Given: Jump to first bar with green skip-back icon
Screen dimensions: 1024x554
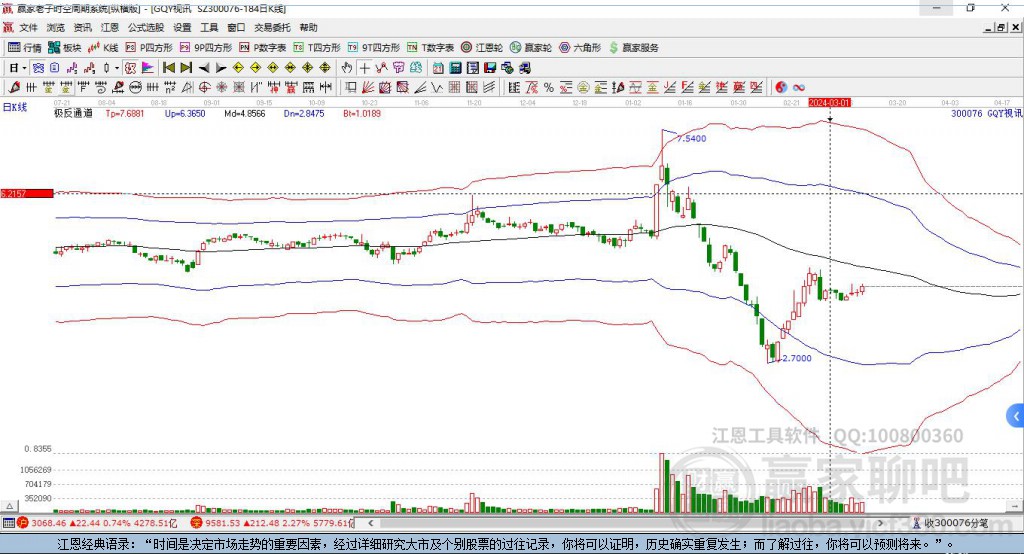Looking at the screenshot, I should click(x=168, y=68).
